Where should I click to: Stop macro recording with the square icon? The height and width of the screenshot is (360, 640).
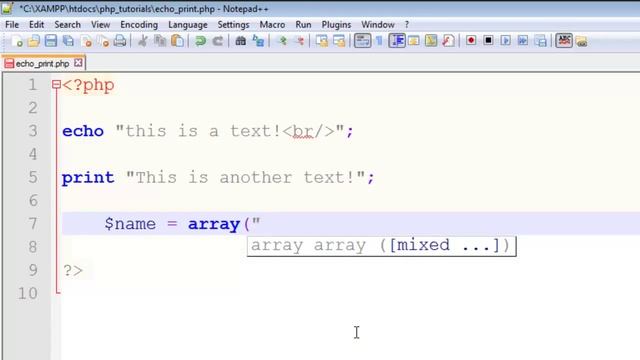(488, 41)
